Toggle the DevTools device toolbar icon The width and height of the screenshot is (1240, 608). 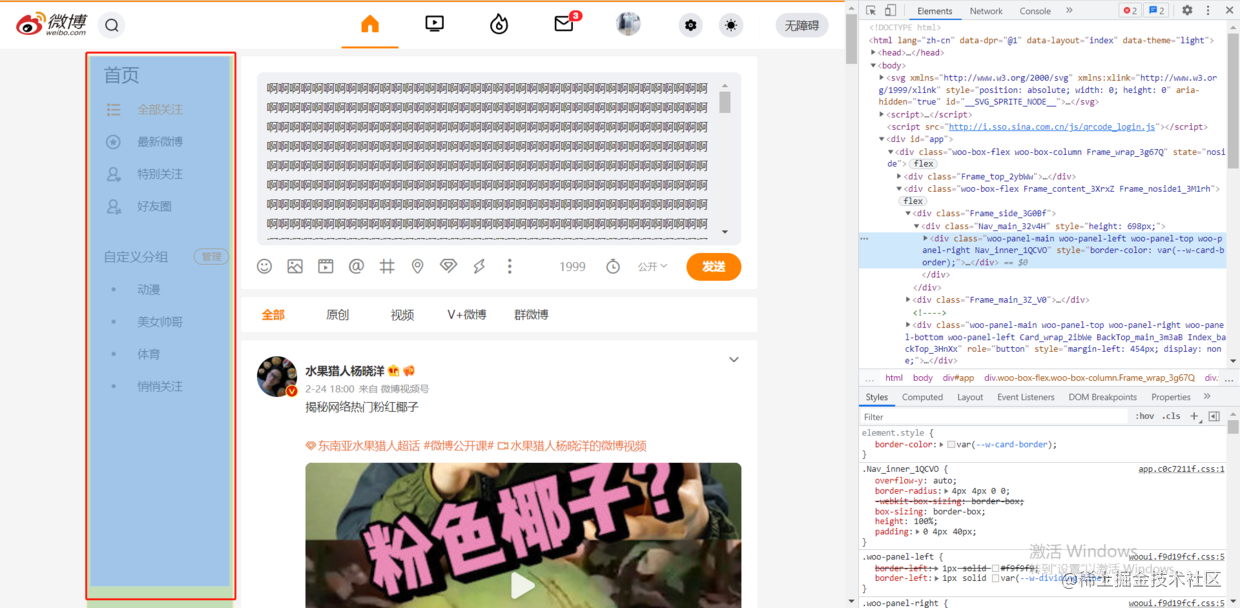[x=890, y=11]
